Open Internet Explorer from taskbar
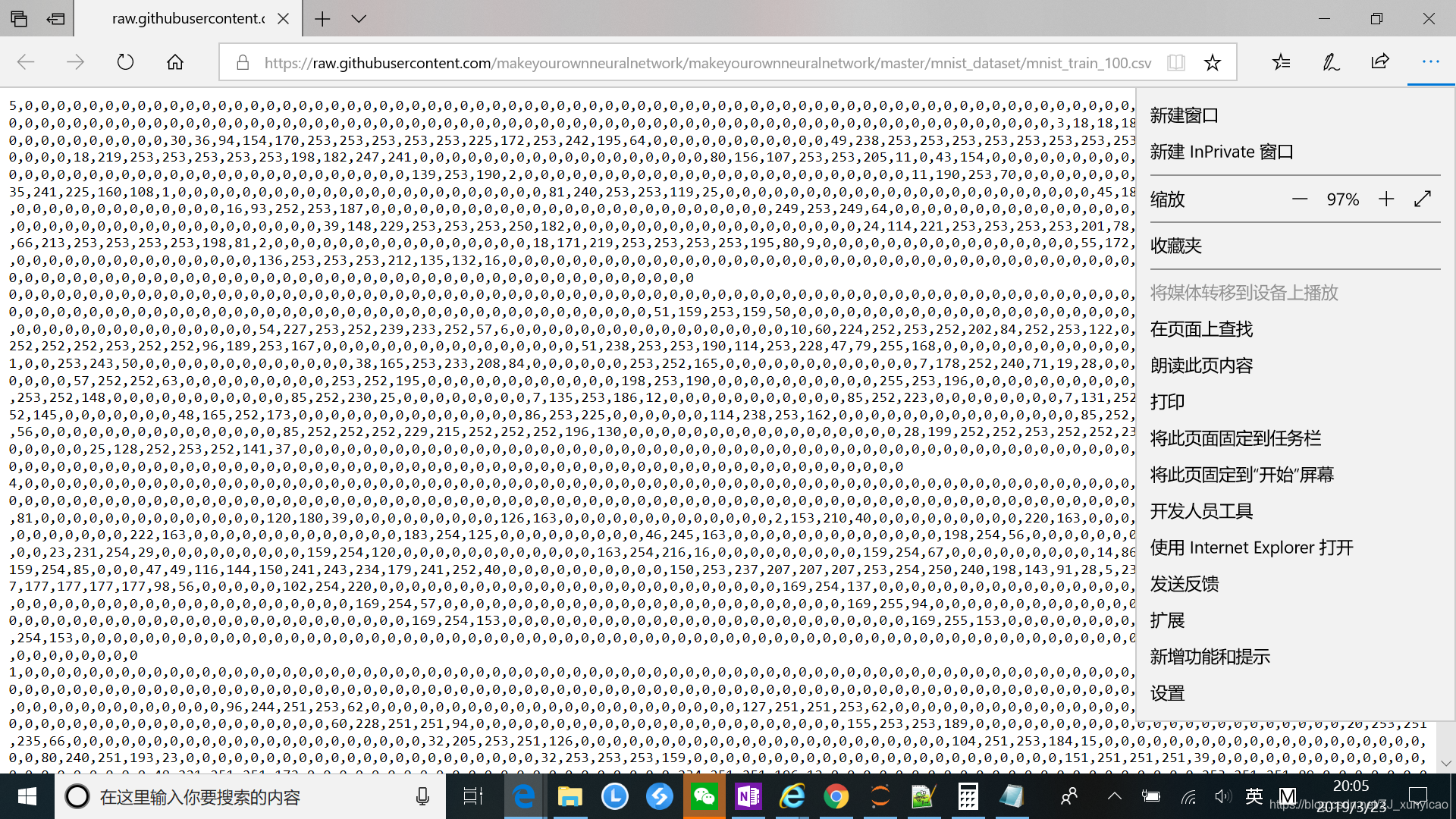 tap(792, 796)
